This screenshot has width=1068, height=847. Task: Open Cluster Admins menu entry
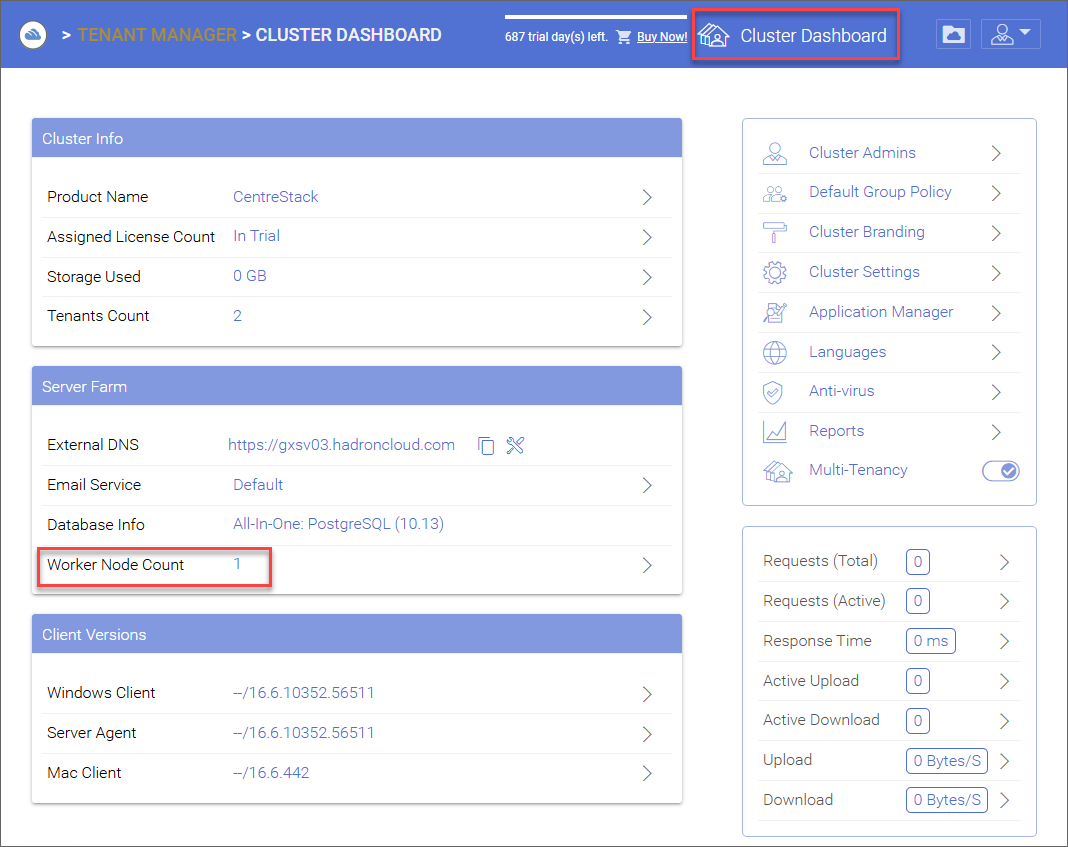coord(862,153)
